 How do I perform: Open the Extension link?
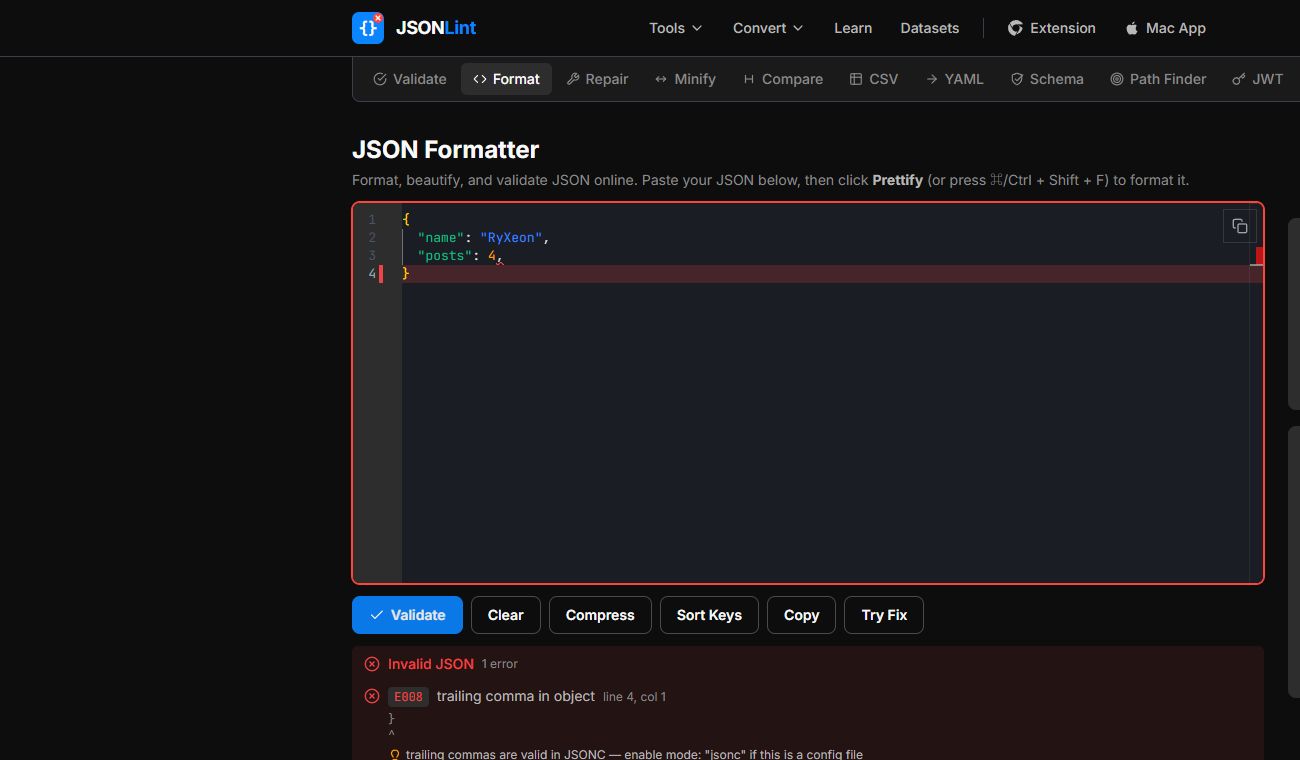coord(1051,28)
